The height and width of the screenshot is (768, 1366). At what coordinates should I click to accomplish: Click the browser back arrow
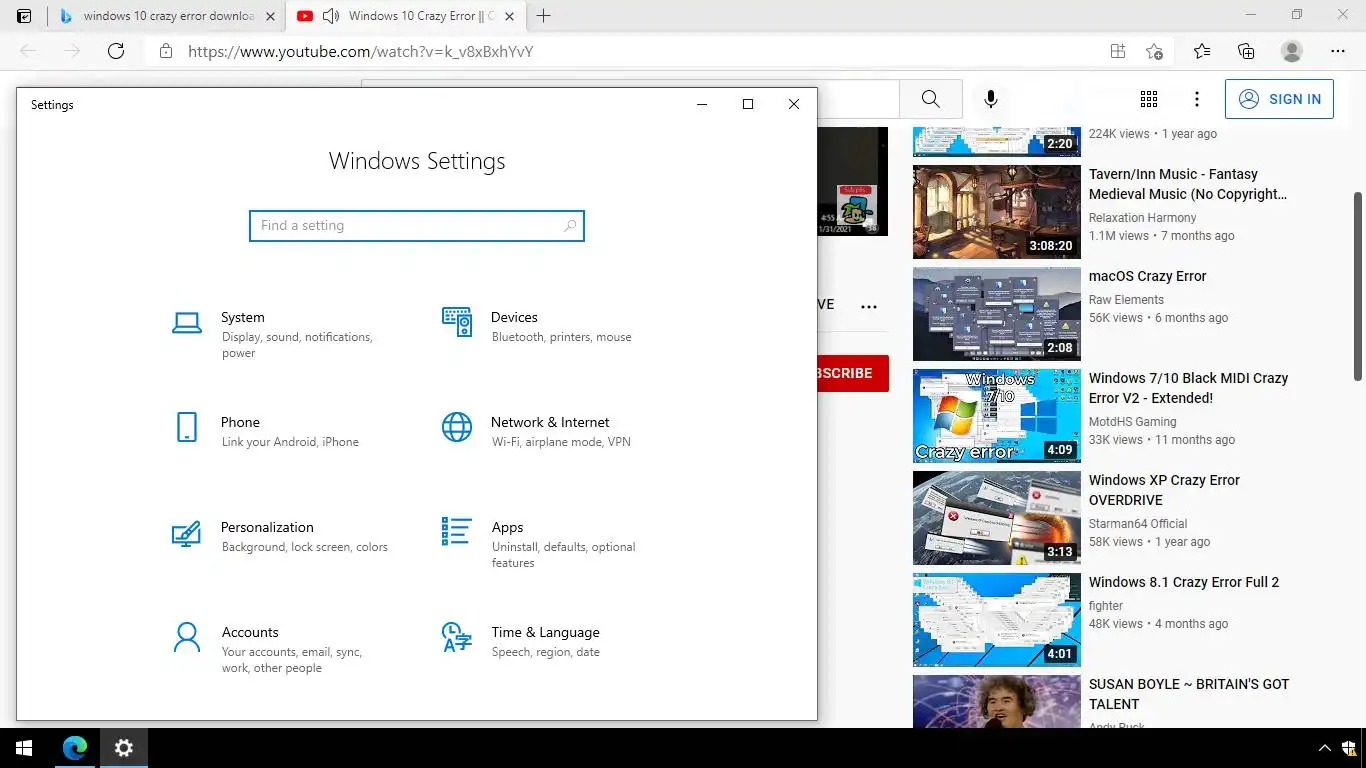click(x=28, y=51)
